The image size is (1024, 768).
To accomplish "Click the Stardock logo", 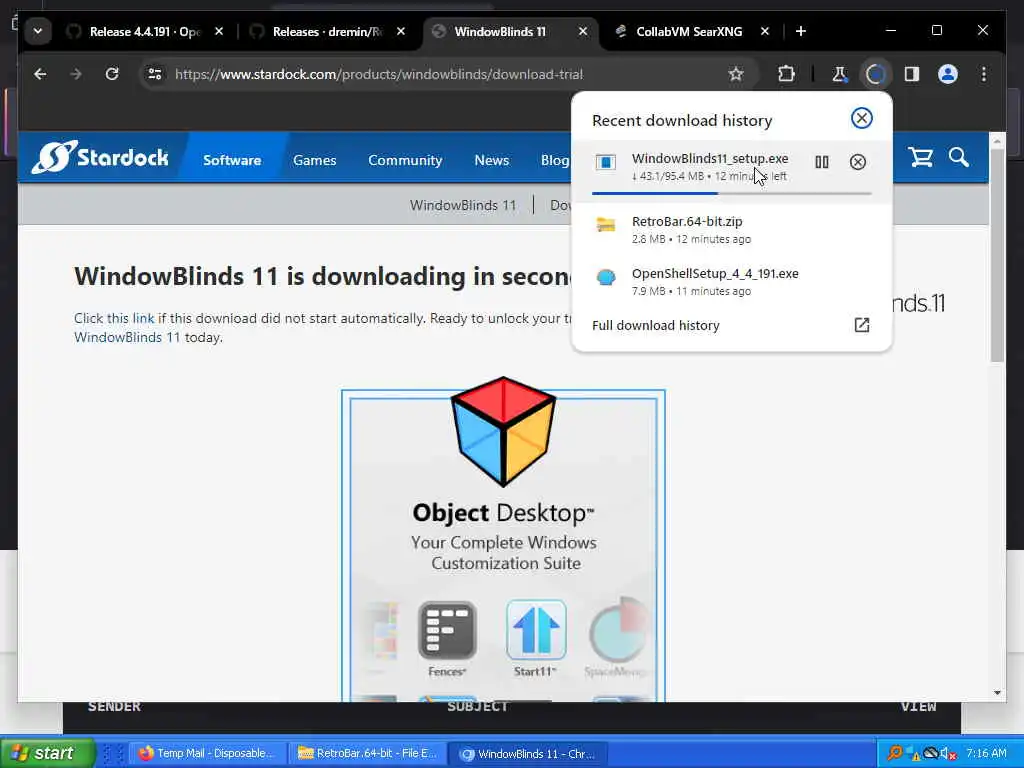I will point(100,157).
